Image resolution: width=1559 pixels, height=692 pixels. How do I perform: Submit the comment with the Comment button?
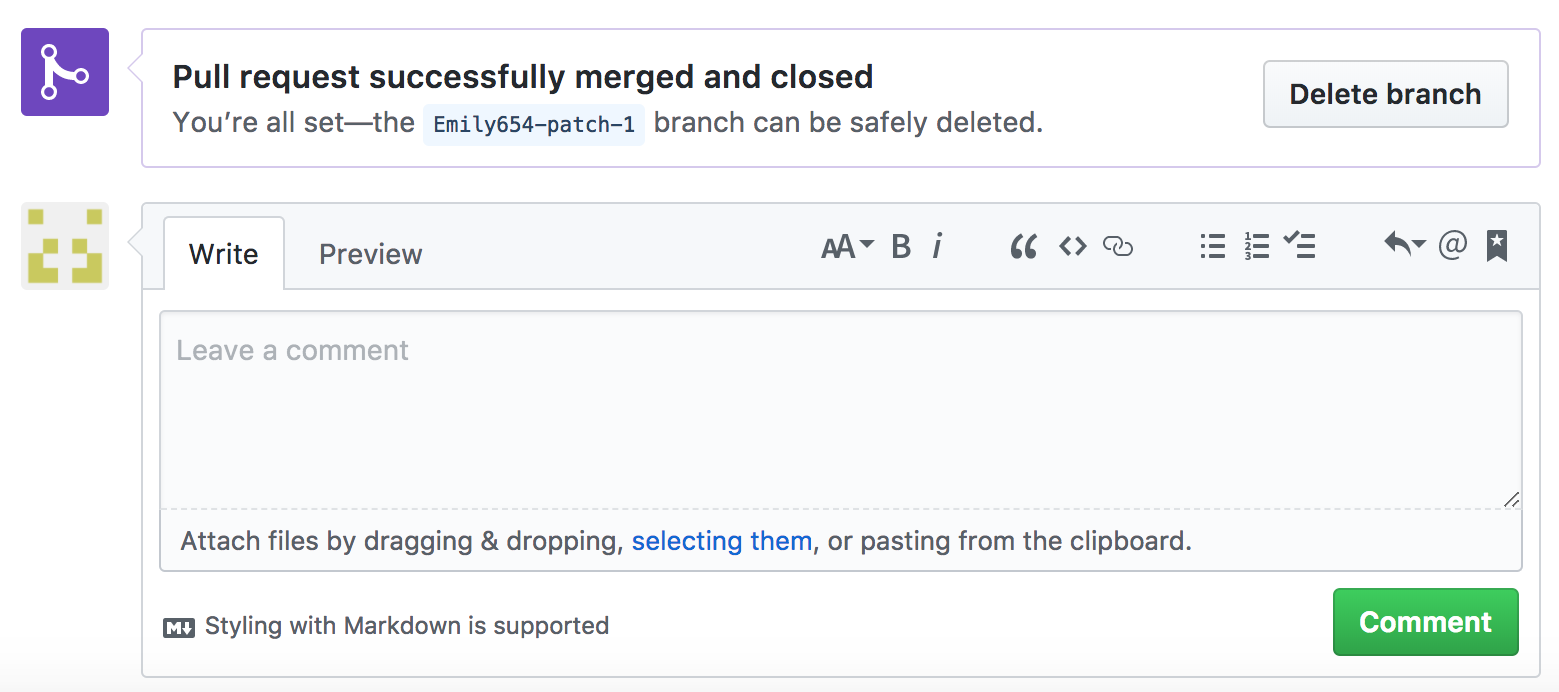(1425, 622)
